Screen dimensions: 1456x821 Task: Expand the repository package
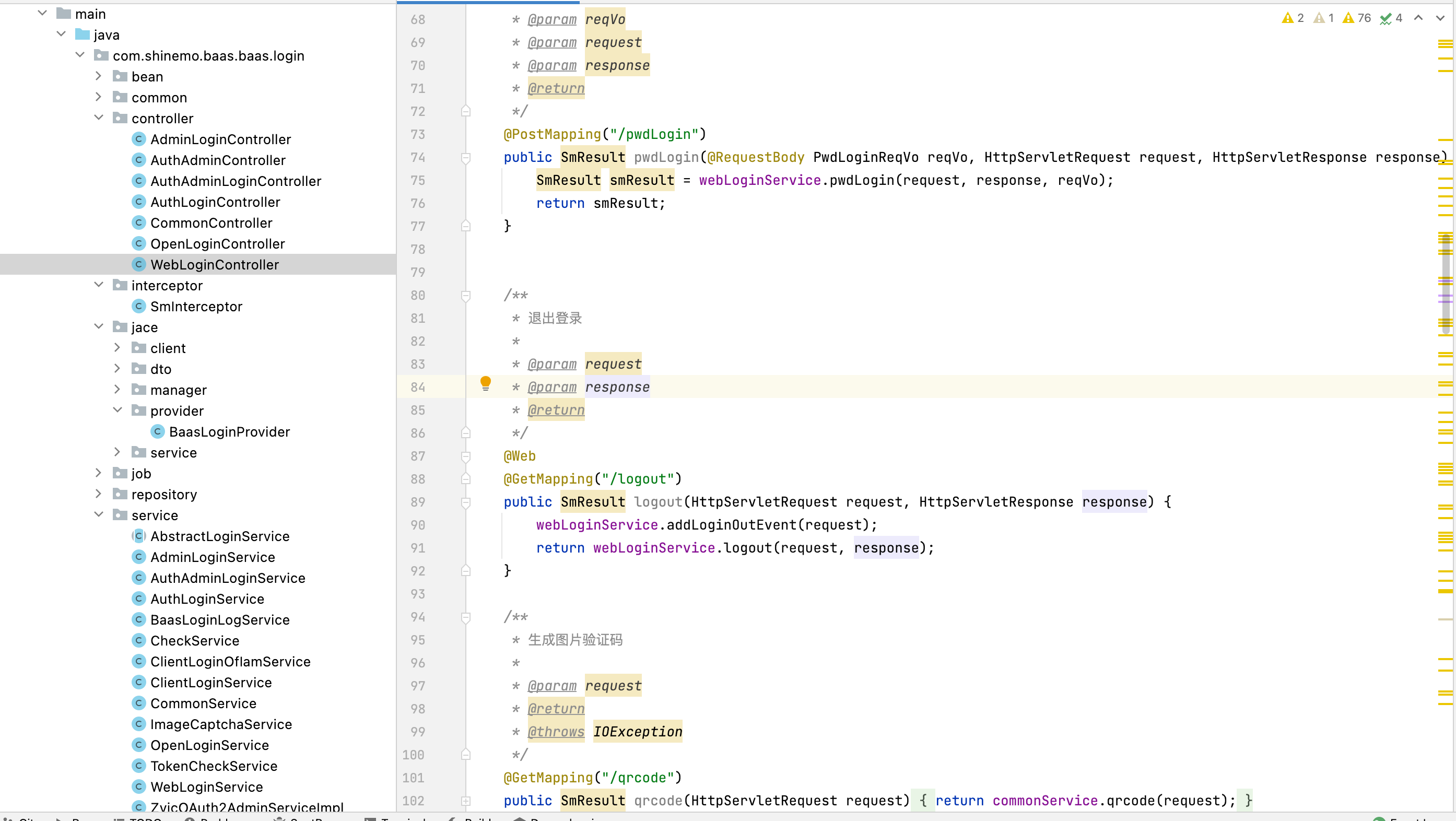(x=98, y=494)
